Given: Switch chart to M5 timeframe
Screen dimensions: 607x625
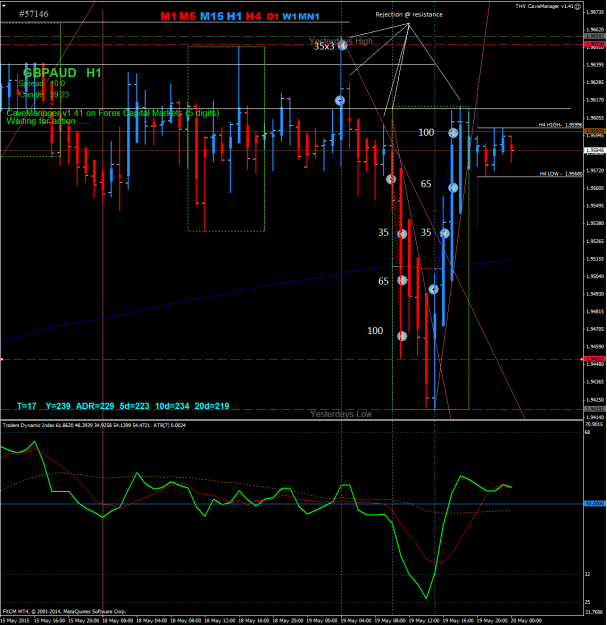Looking at the screenshot, I should (x=187, y=16).
